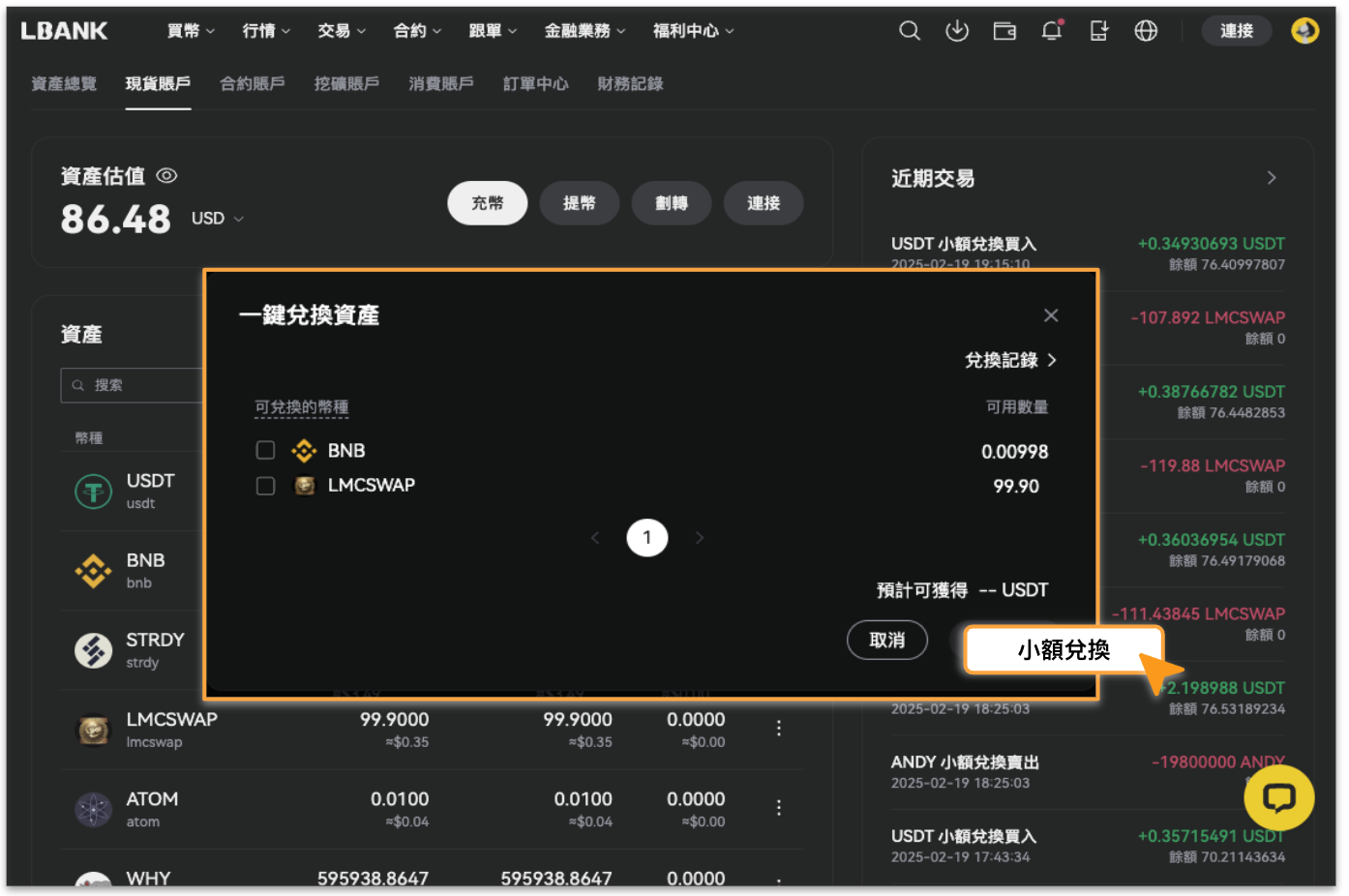Click the ATOM coin icon
This screenshot has width=1349, height=896.
click(x=94, y=810)
